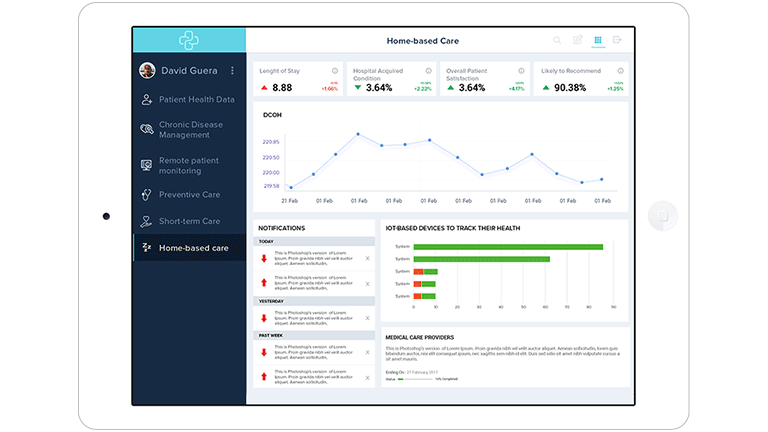Screen dimensions: 768x432
Task: Go to Chronic Disease Management
Action: [x=189, y=130]
